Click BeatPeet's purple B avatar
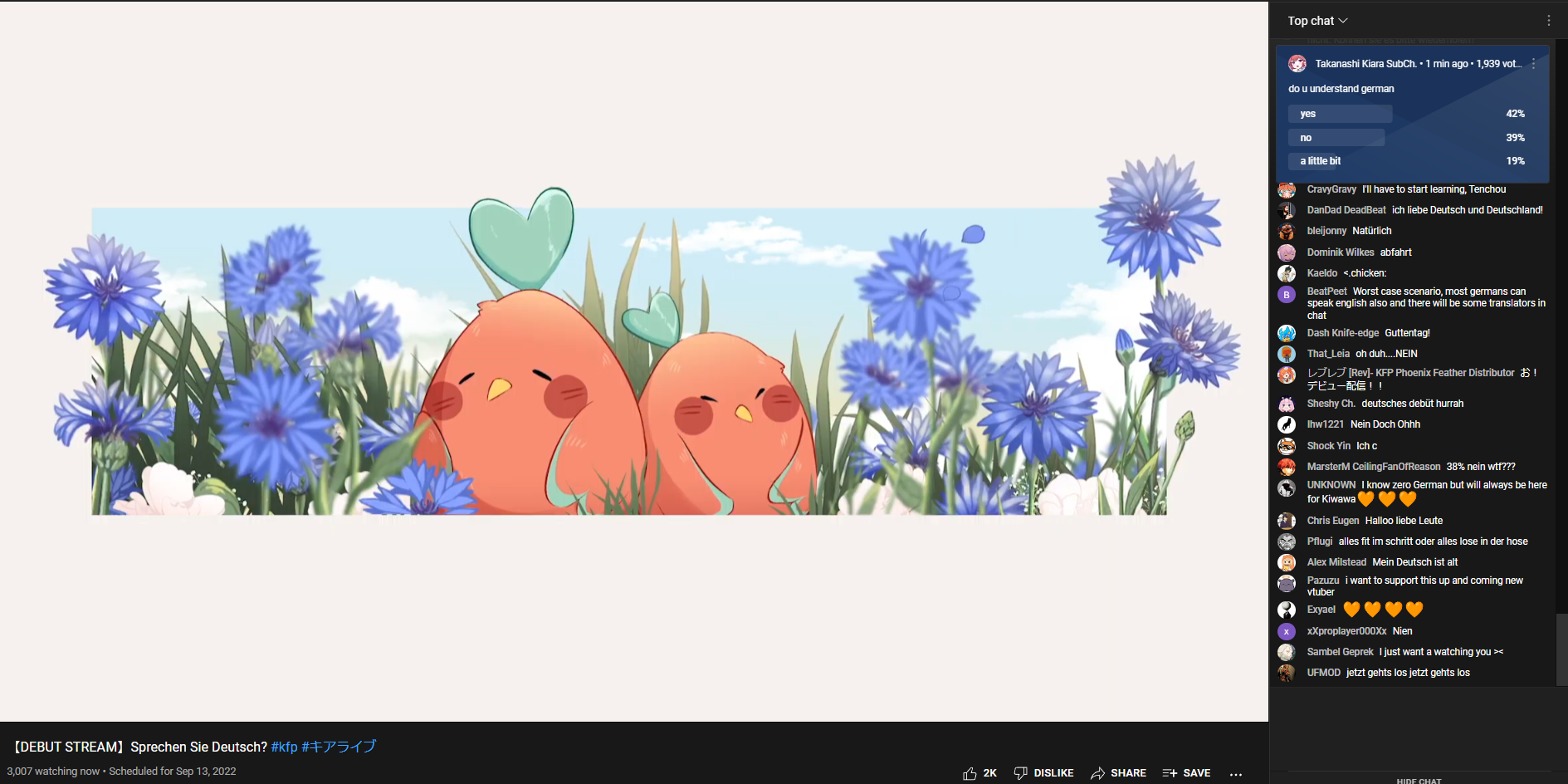 [1287, 295]
